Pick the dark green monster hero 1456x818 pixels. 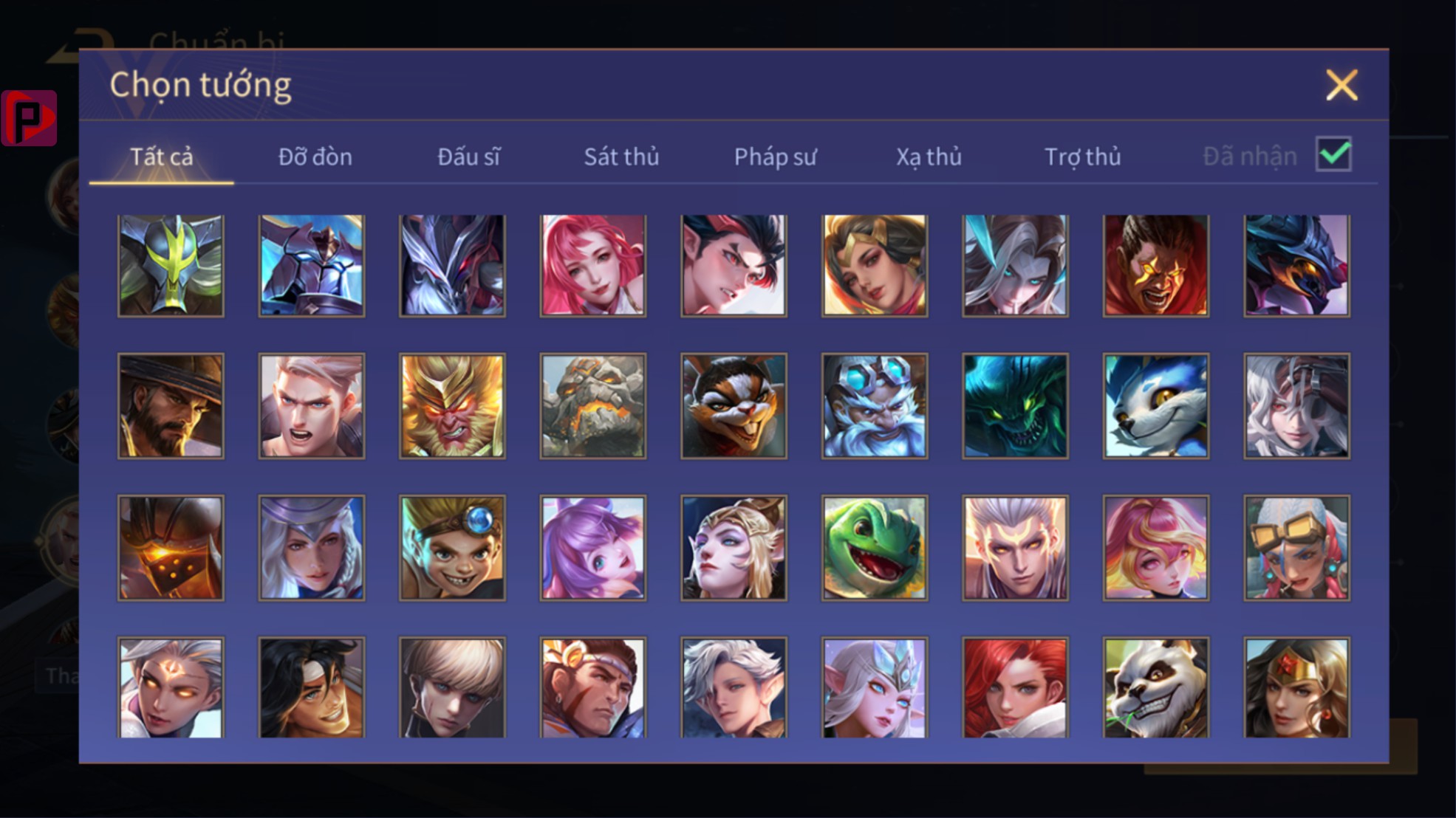tap(1015, 406)
